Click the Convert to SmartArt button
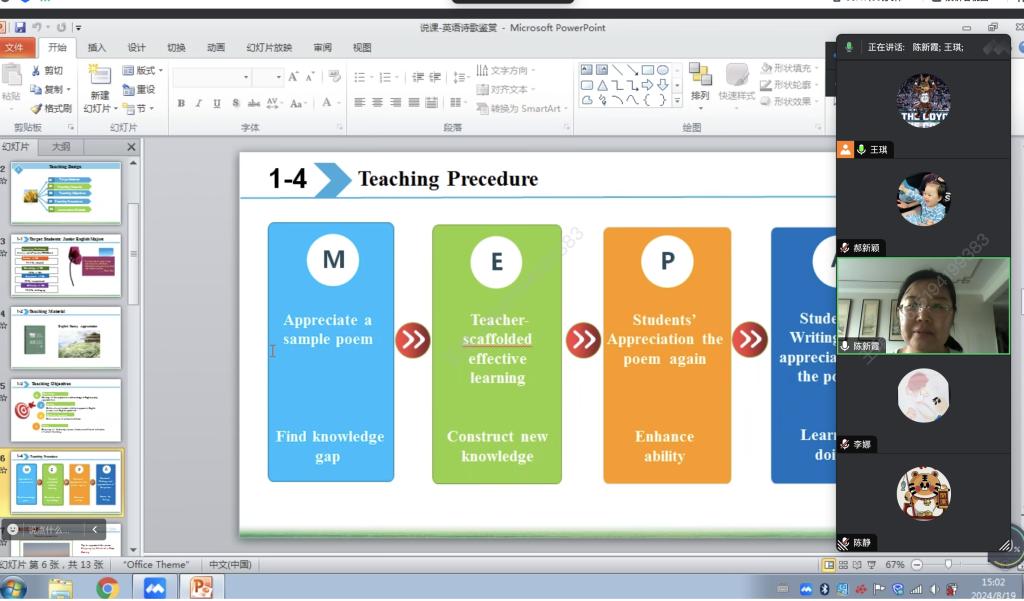Viewport: 1024px width, 601px height. click(x=520, y=108)
